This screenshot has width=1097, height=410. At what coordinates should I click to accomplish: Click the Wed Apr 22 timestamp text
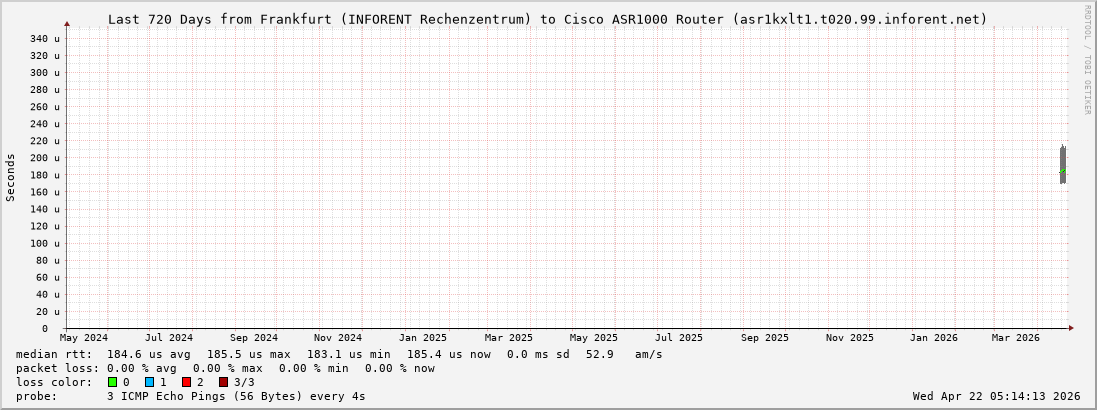click(x=996, y=396)
